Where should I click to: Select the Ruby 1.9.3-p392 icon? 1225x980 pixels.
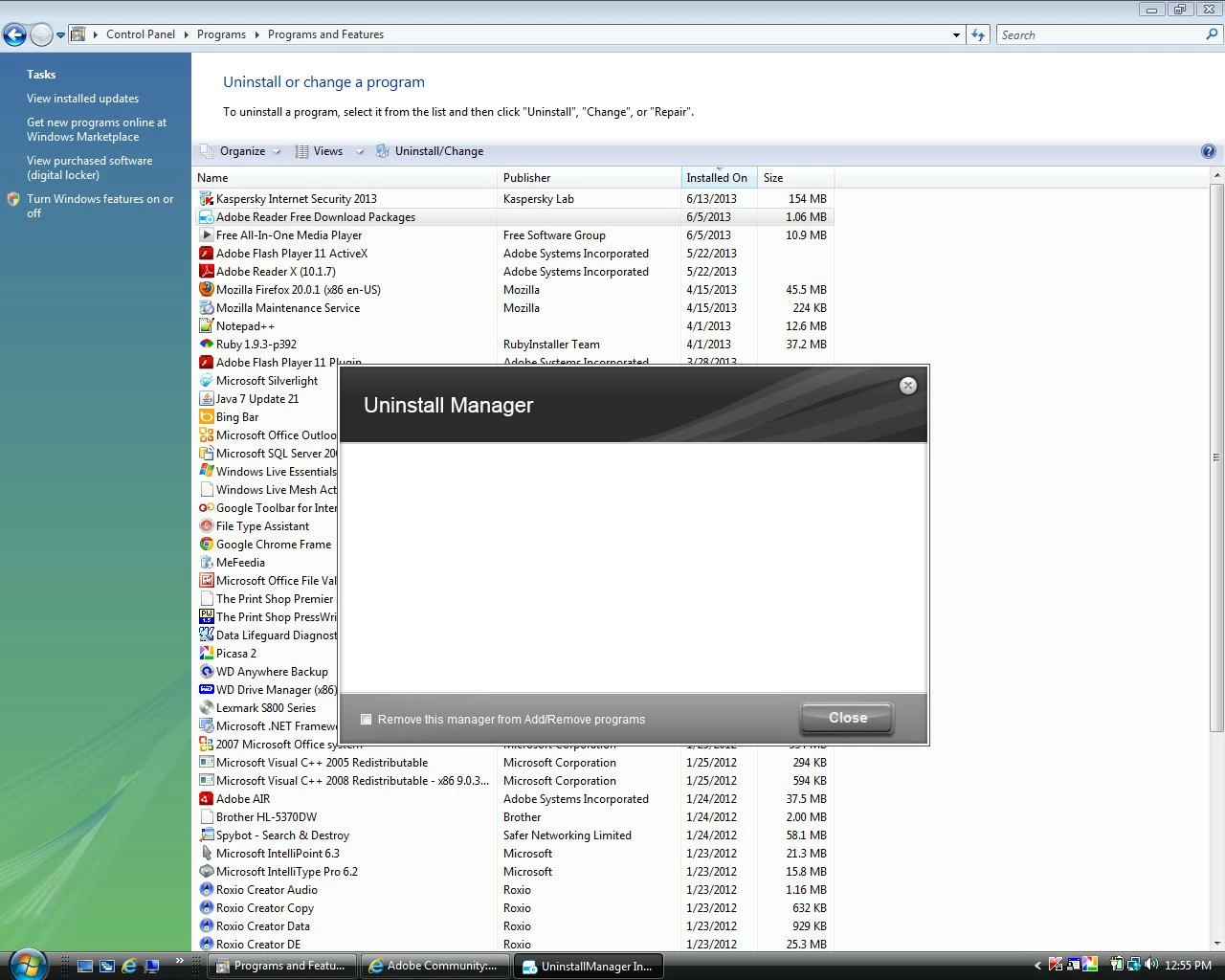tap(206, 345)
